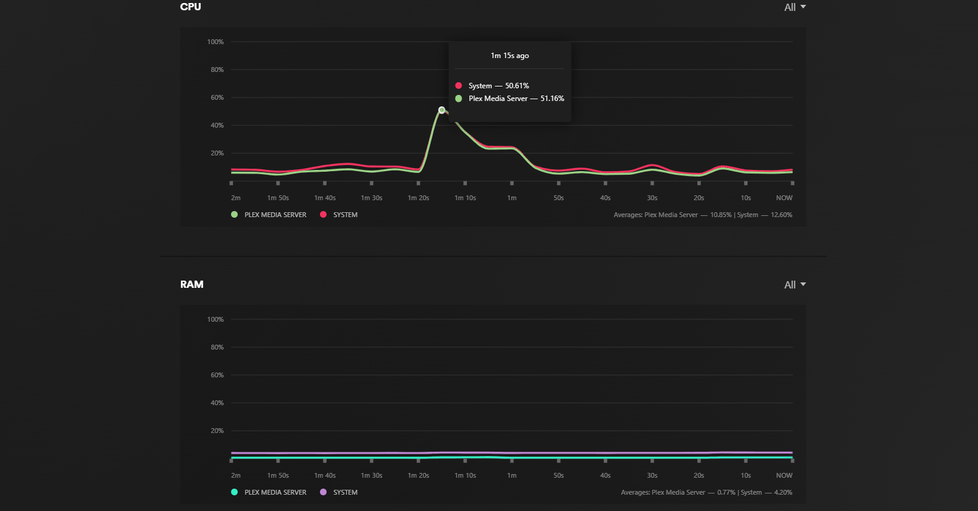
Task: Click the teal Plex Media Server dot in RAM legend
Action: click(235, 492)
